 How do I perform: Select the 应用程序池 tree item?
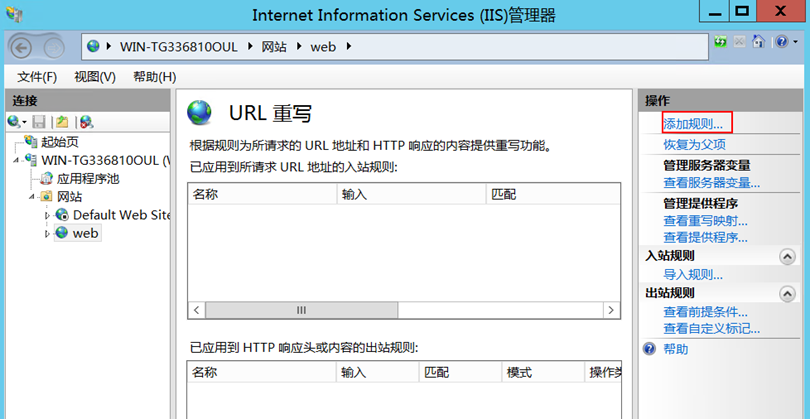pyautogui.click(x=86, y=178)
